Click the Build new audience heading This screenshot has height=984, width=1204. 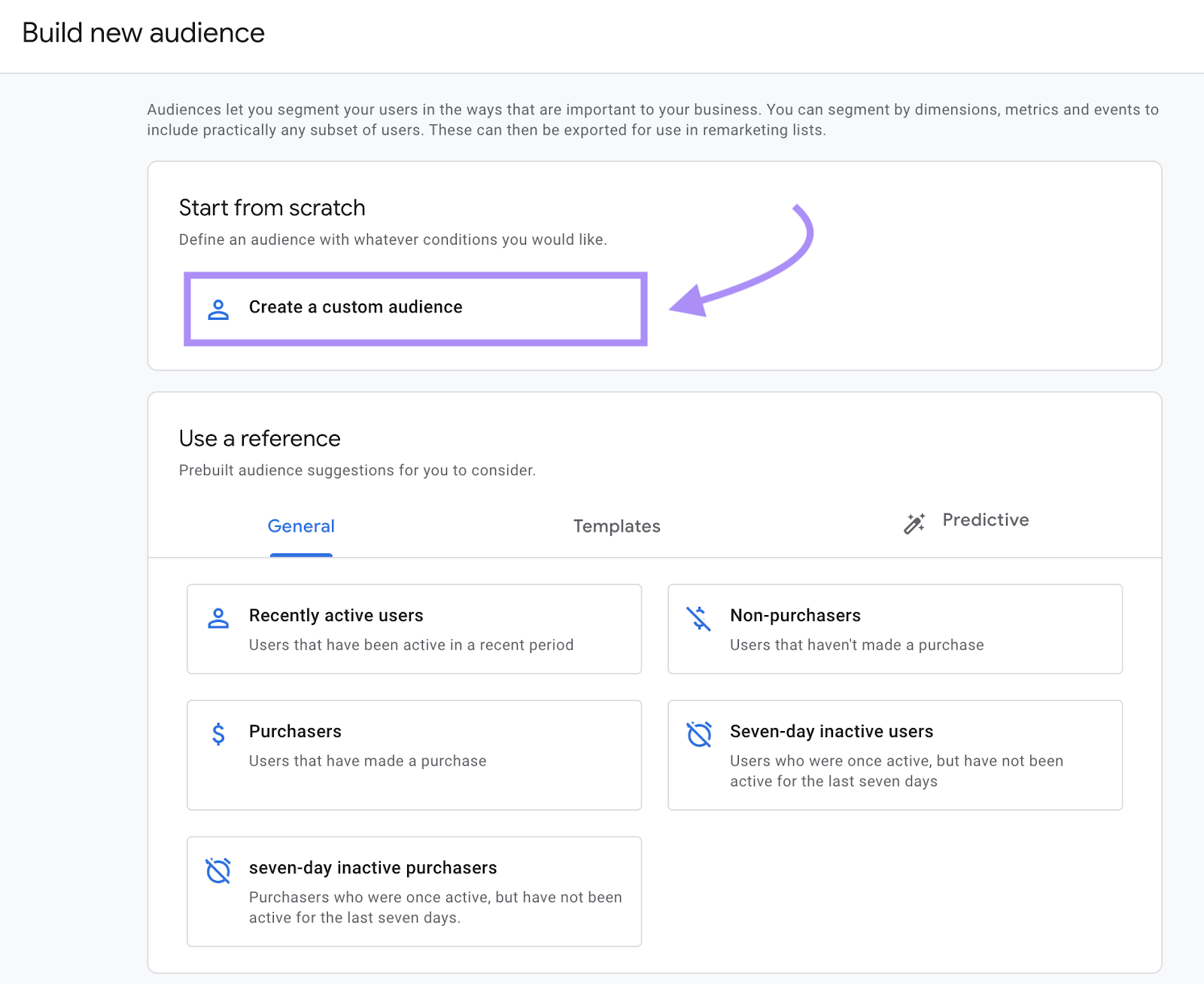pos(144,32)
